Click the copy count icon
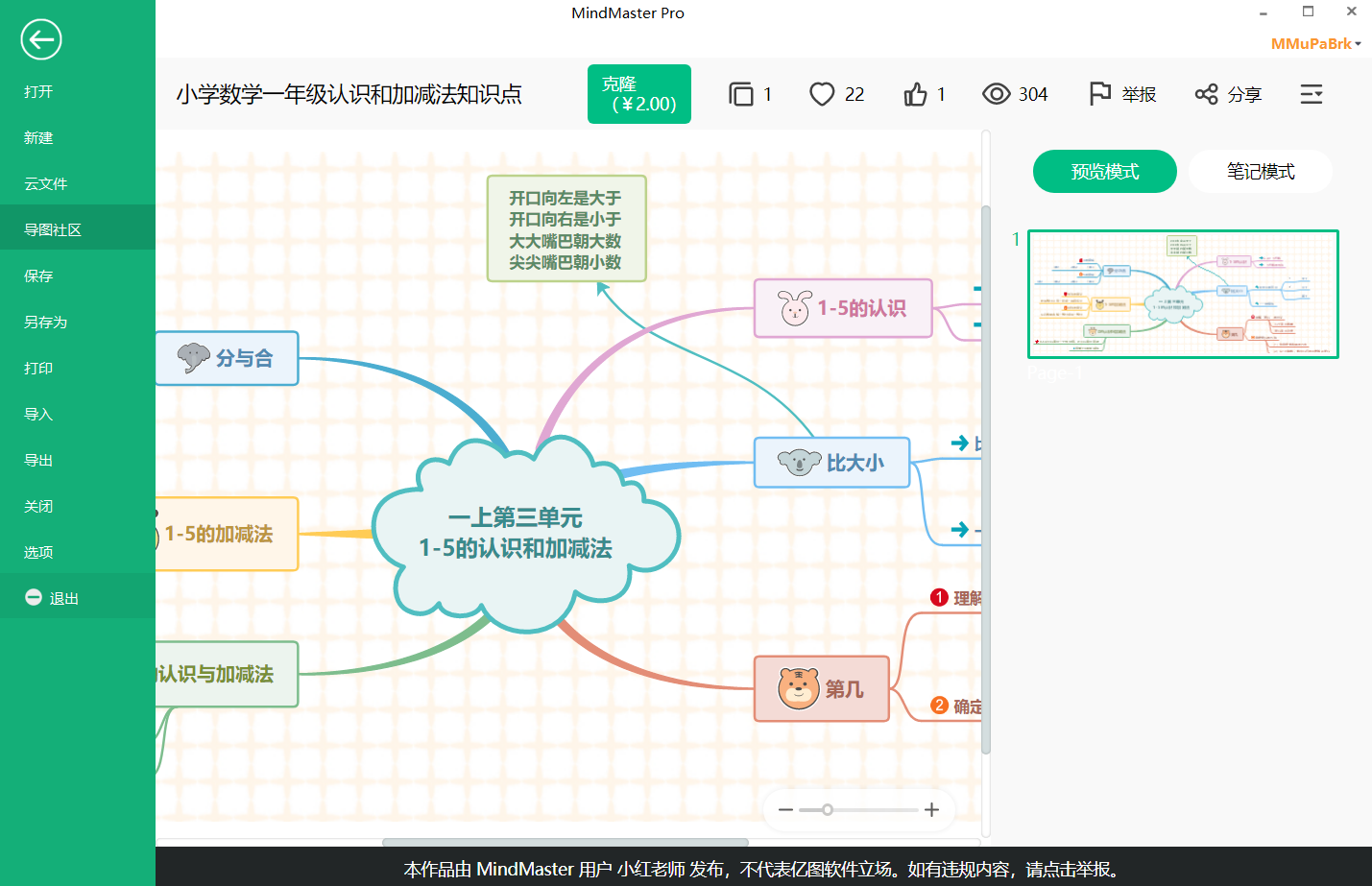Viewport: 1372px width, 886px height. (x=740, y=94)
